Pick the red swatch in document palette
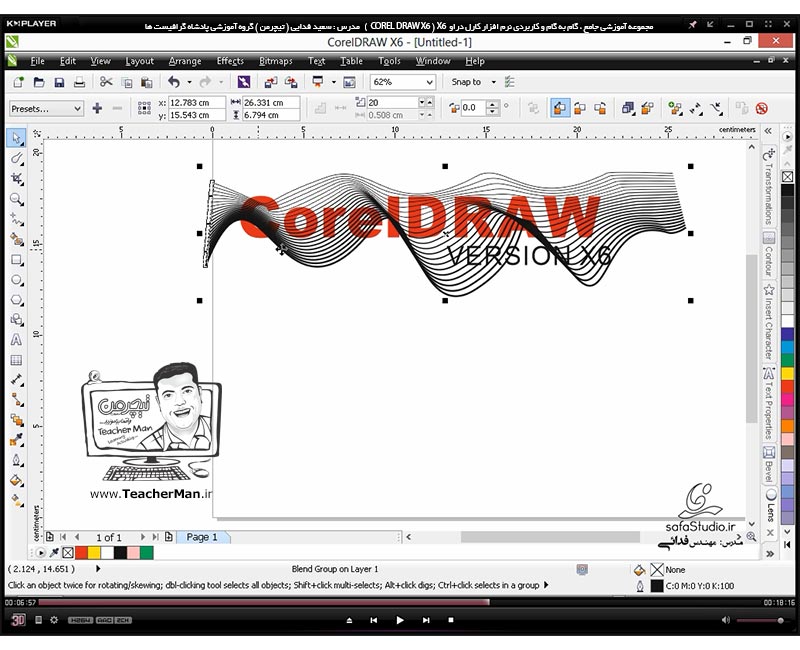800x650 pixels. [81, 553]
